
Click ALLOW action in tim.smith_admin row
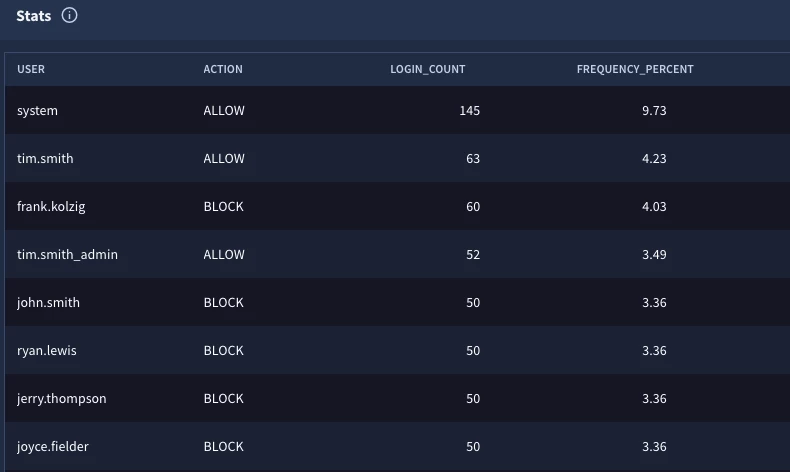(x=224, y=254)
